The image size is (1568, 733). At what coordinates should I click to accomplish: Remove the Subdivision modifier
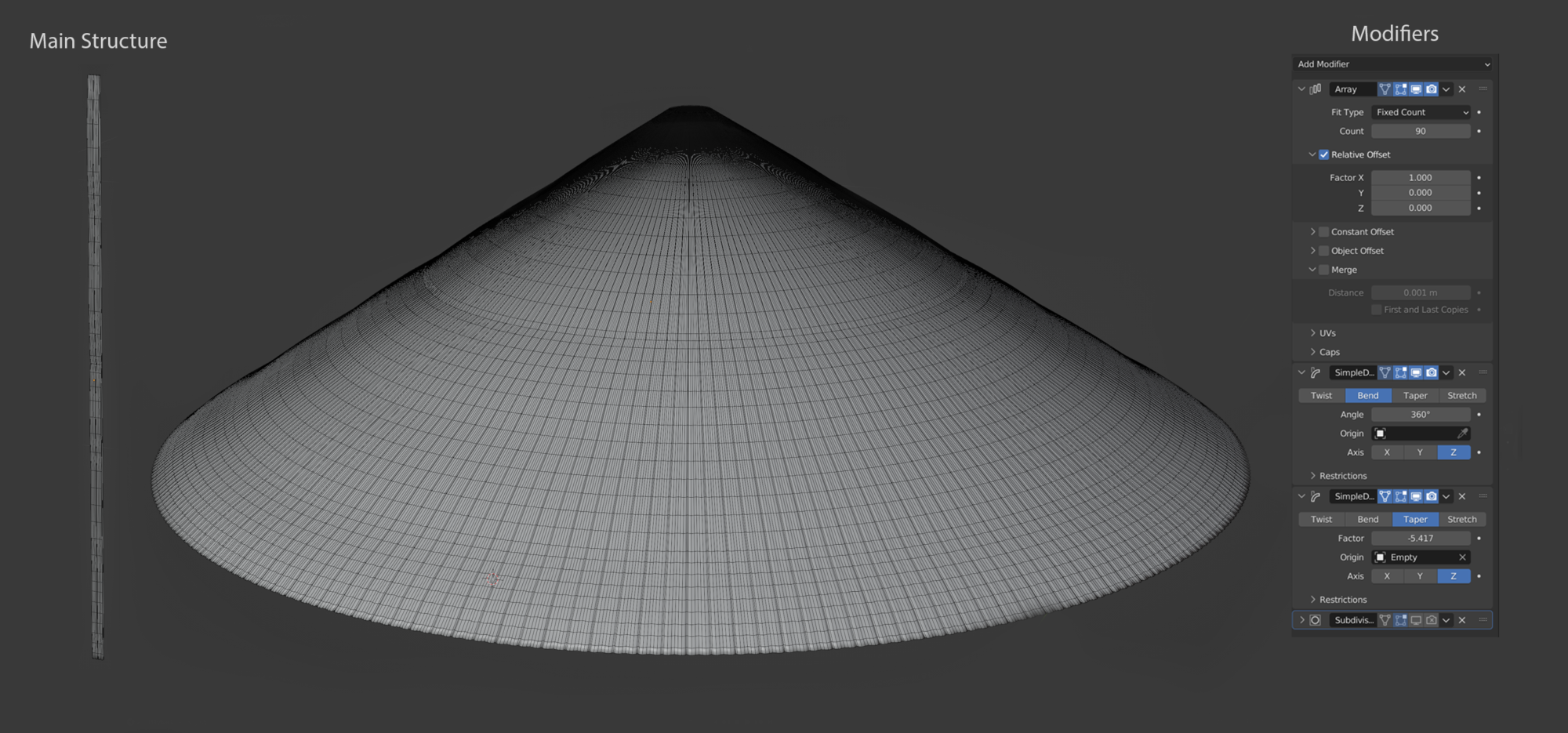pos(1462,620)
